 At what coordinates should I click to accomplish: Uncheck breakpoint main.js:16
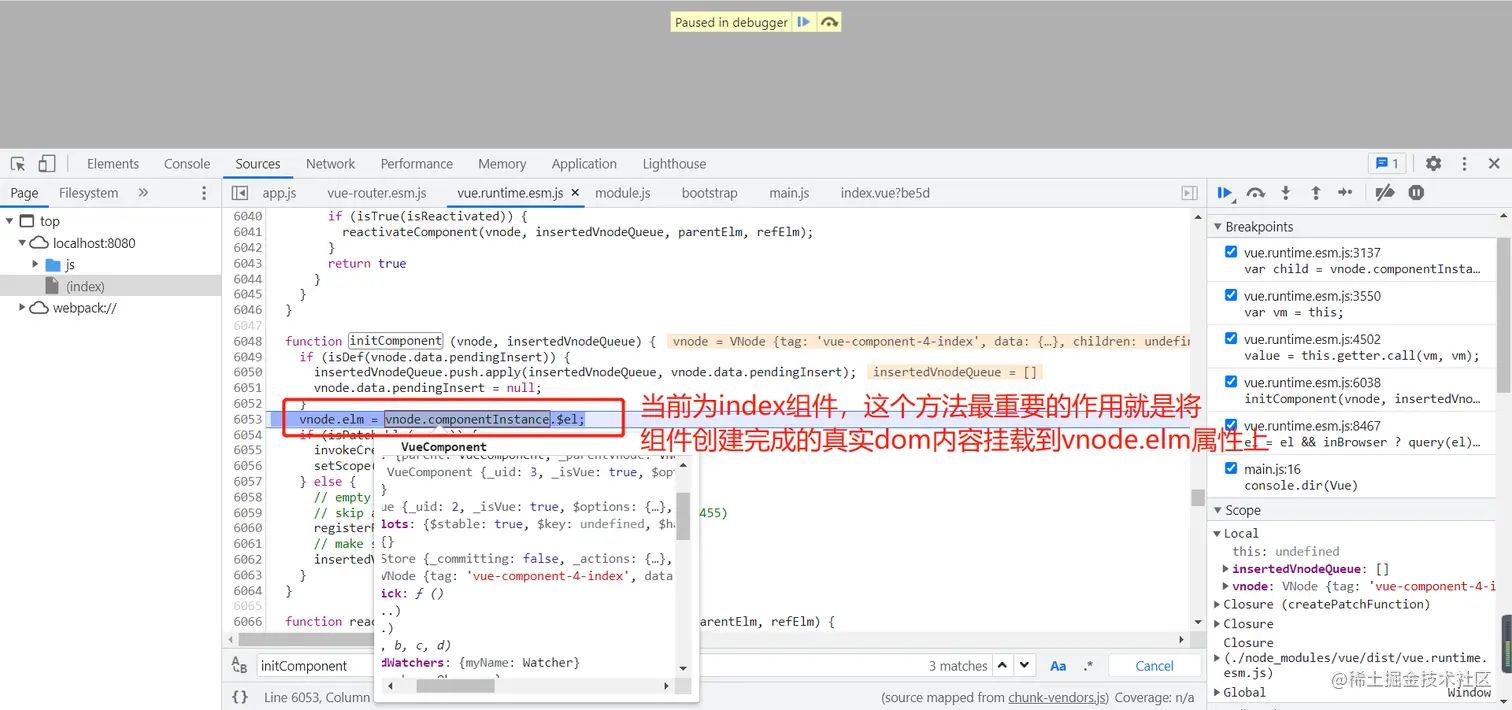click(1230, 467)
